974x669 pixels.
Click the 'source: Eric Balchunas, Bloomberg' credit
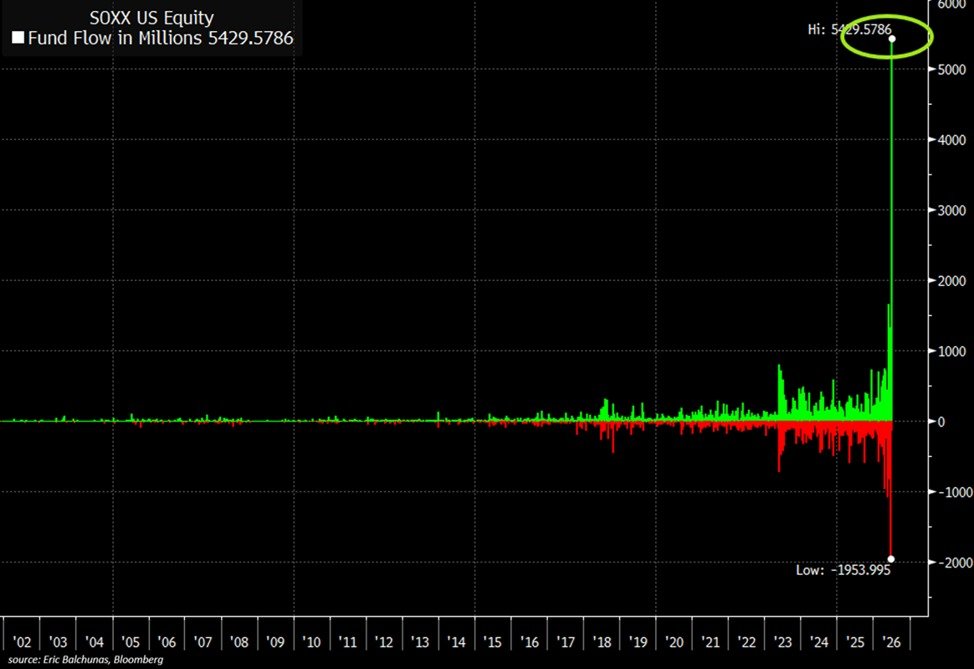86,660
